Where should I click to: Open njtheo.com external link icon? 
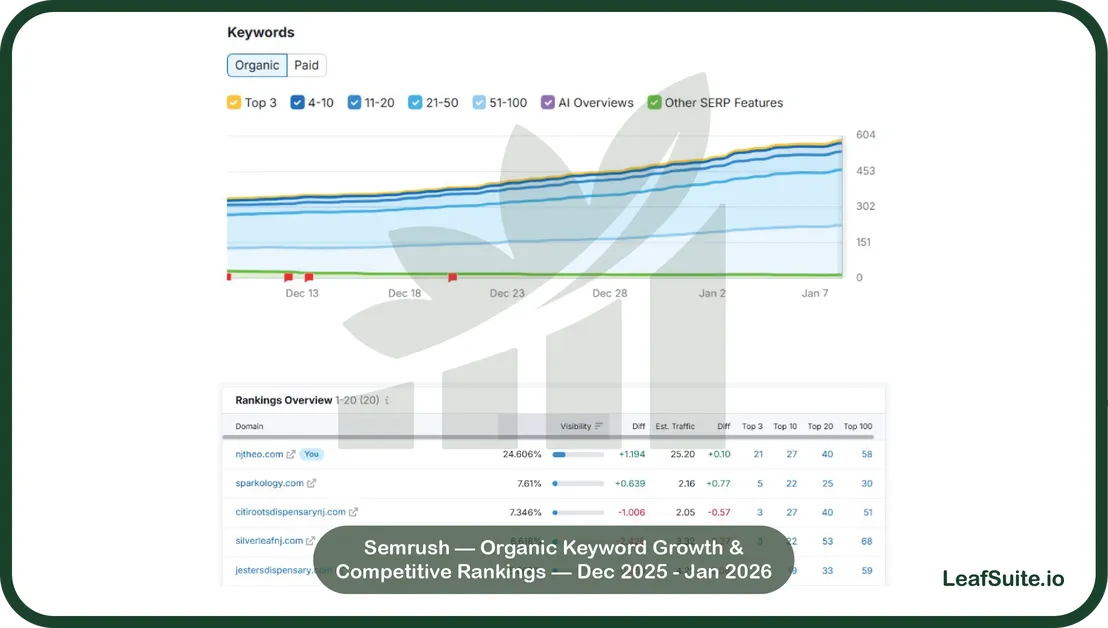click(290, 454)
